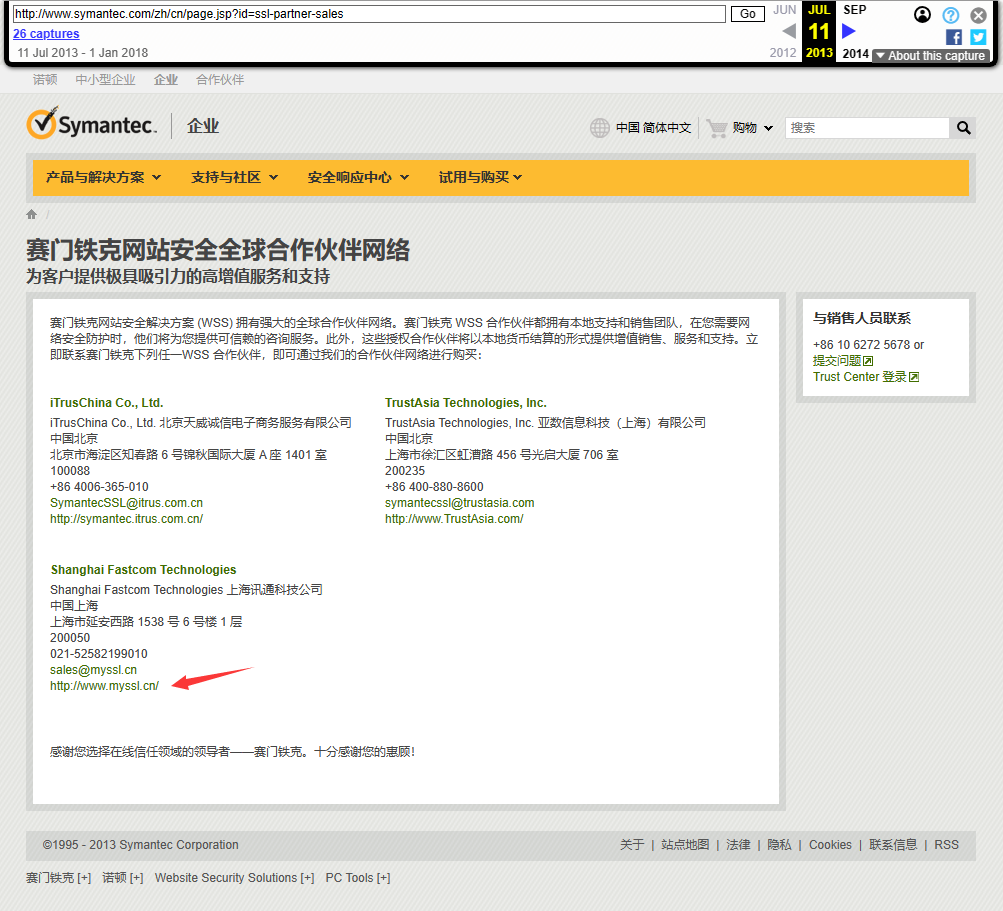The height and width of the screenshot is (911, 1003).
Task: Jump to 2014 capture year
Action: [x=855, y=54]
